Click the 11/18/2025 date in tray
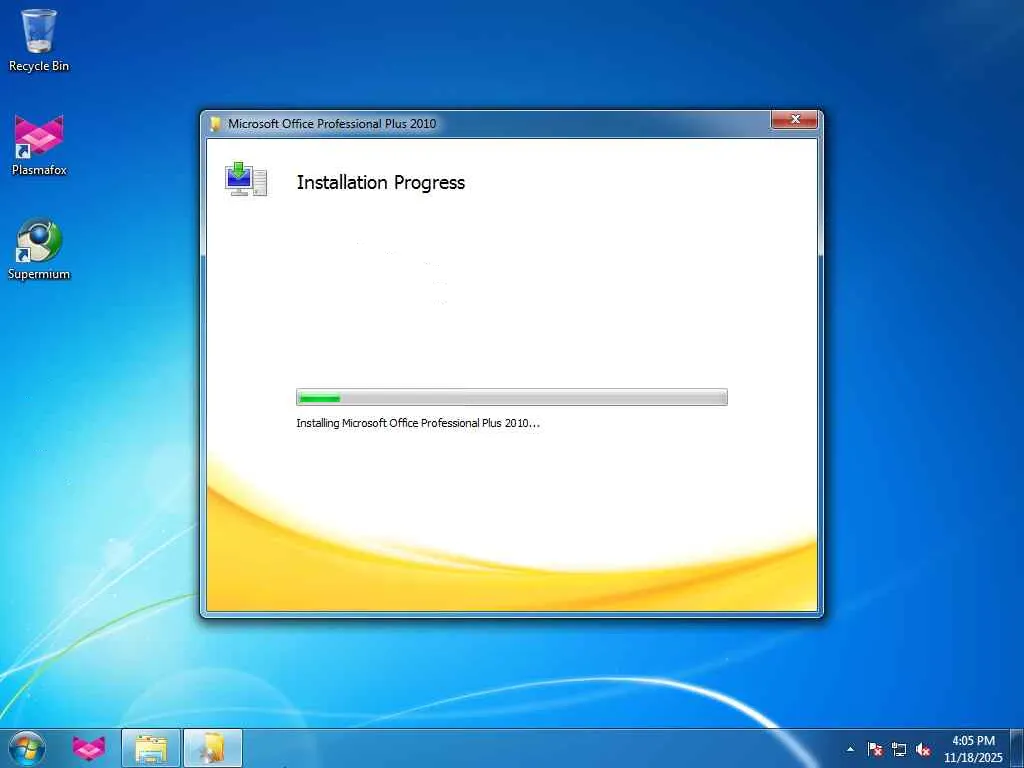The width and height of the screenshot is (1024, 768). [x=973, y=758]
